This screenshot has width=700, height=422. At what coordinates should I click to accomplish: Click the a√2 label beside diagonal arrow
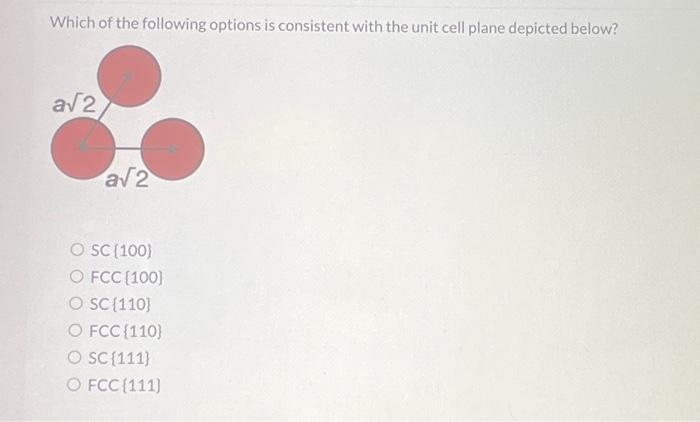[x=74, y=104]
